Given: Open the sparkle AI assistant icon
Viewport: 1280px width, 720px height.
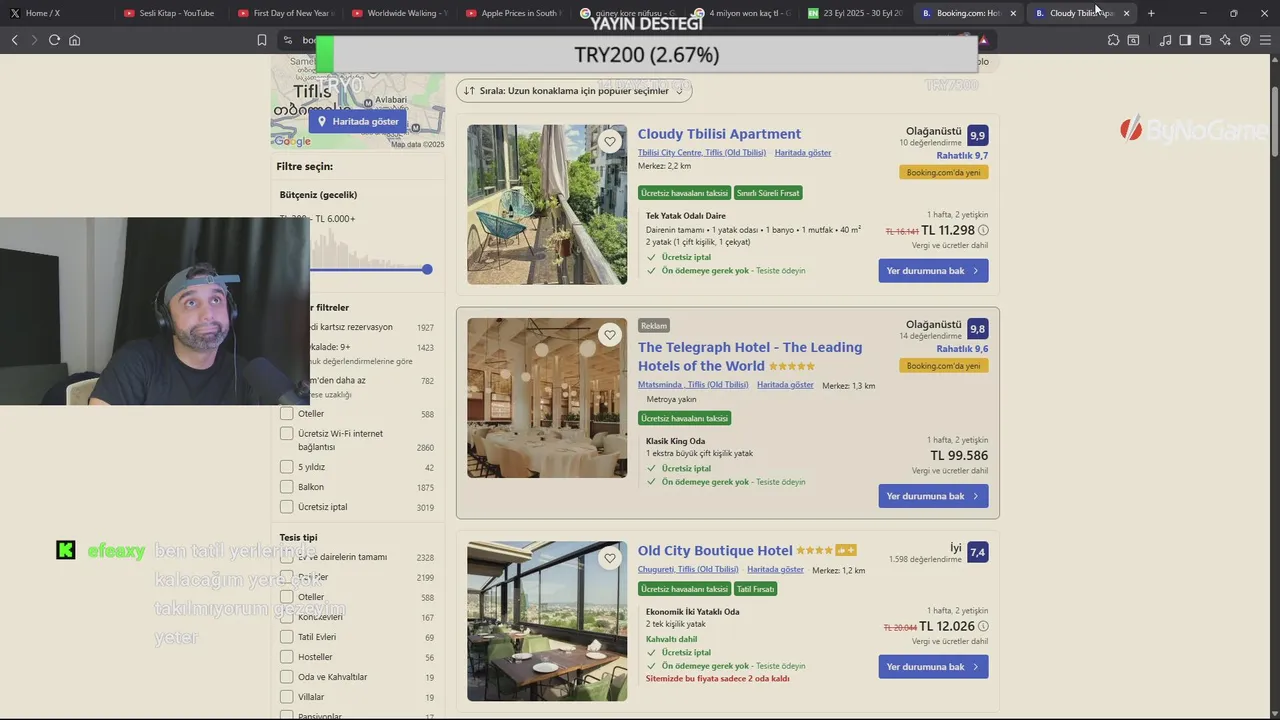Looking at the screenshot, I should coord(1225,40).
